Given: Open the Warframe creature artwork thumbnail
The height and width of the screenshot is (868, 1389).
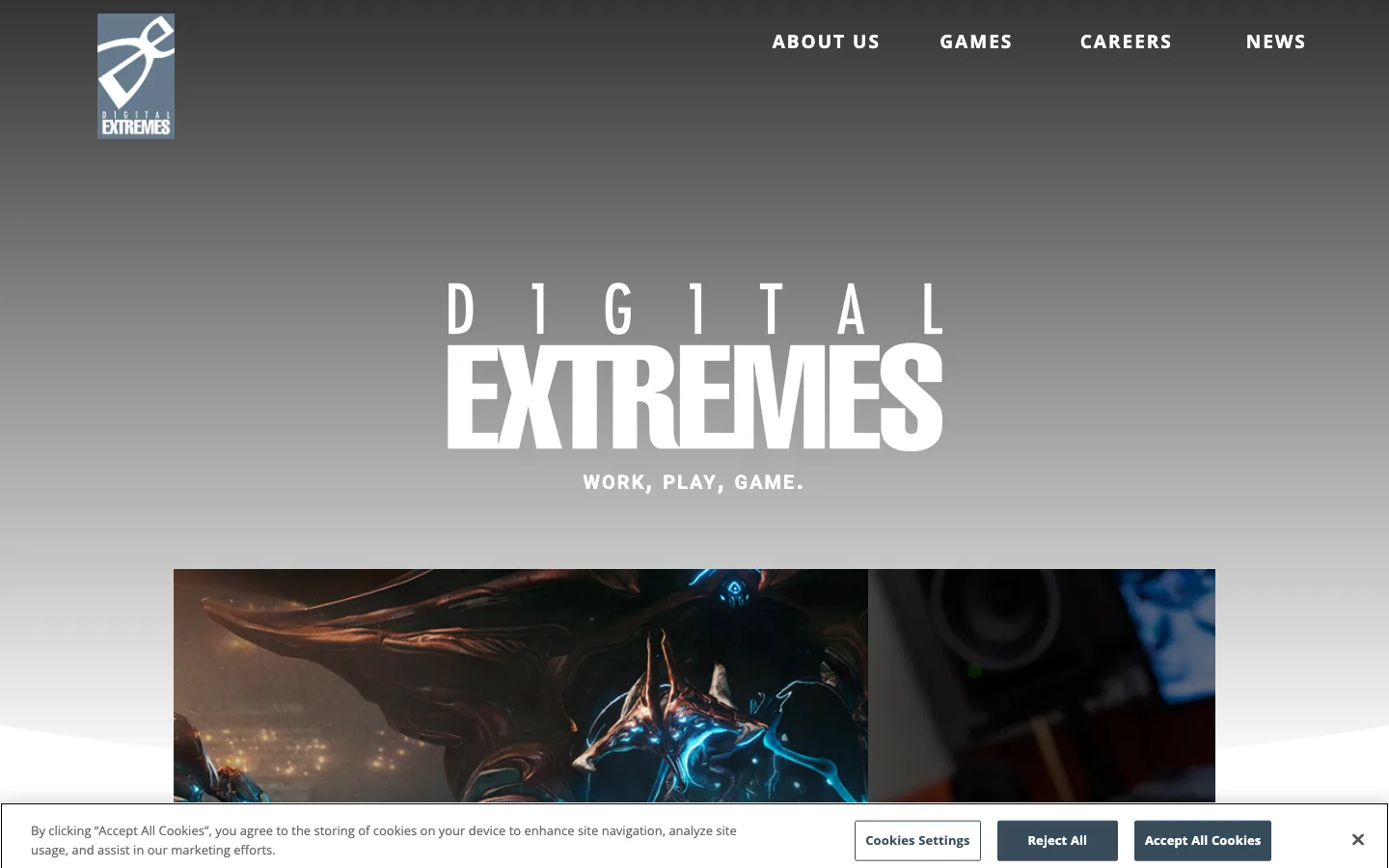Looking at the screenshot, I should pyautogui.click(x=521, y=686).
